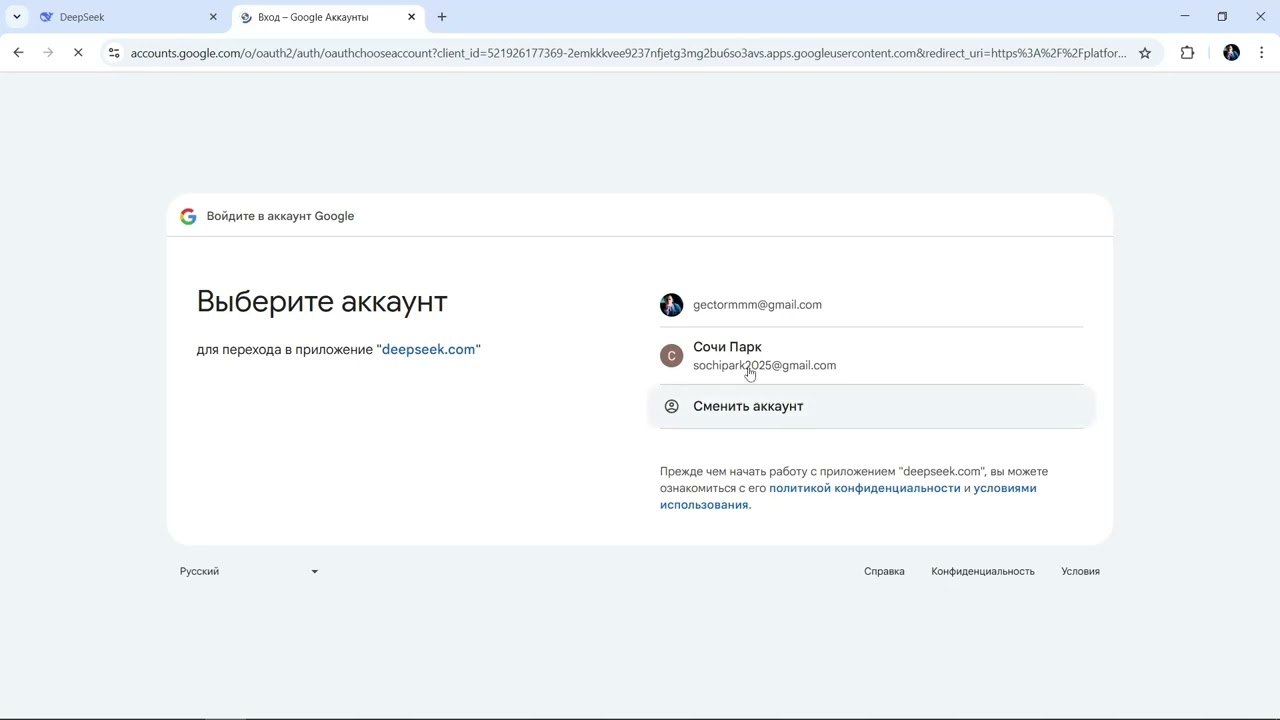Open Chrome three-dot menu

(1261, 53)
